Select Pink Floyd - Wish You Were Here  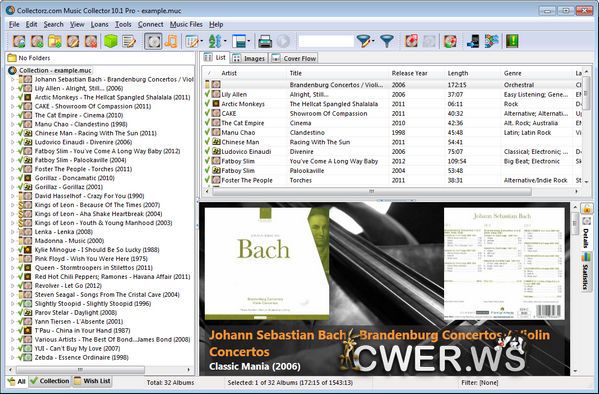[x=91, y=259]
